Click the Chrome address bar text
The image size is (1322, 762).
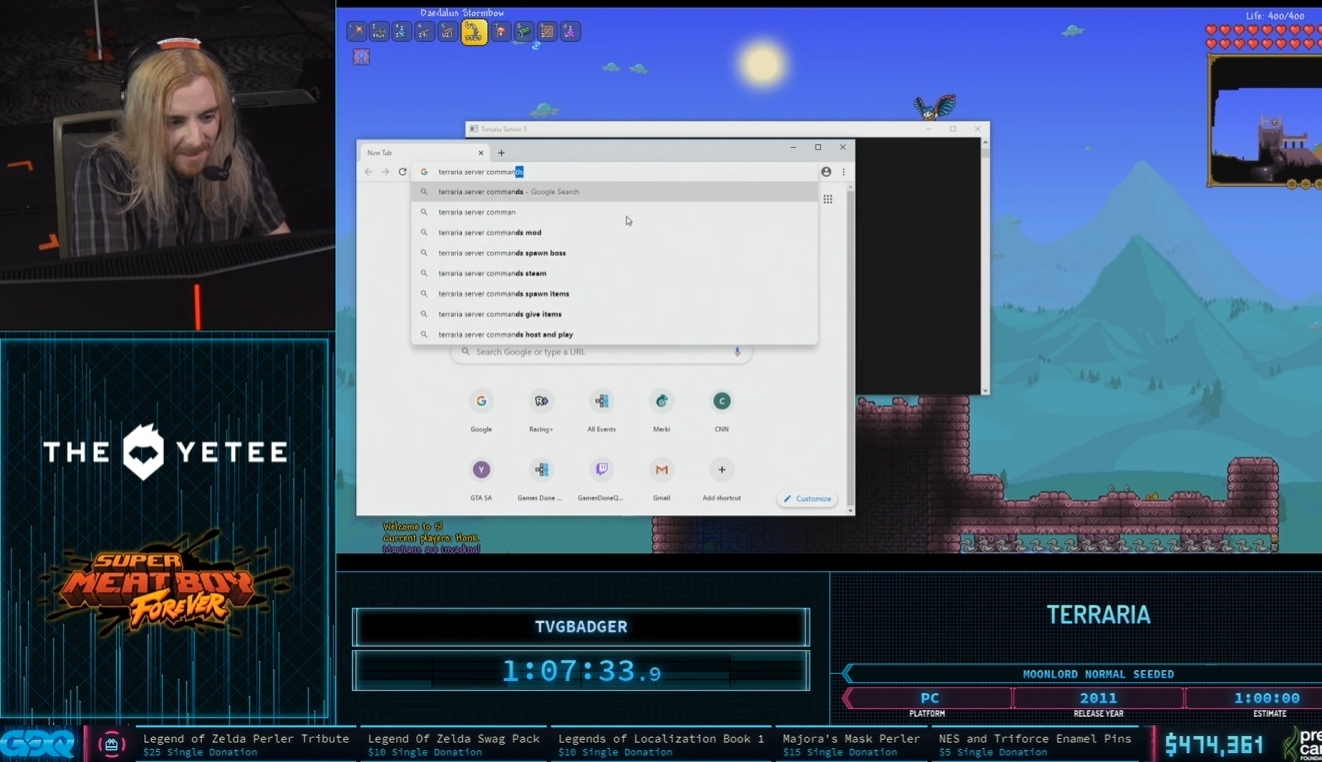pos(481,172)
